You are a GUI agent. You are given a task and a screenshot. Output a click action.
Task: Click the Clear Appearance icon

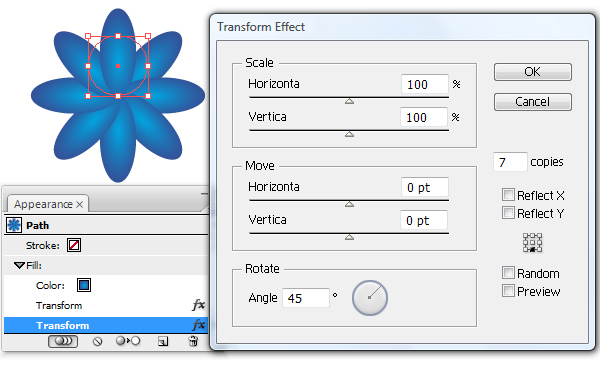pos(98,341)
